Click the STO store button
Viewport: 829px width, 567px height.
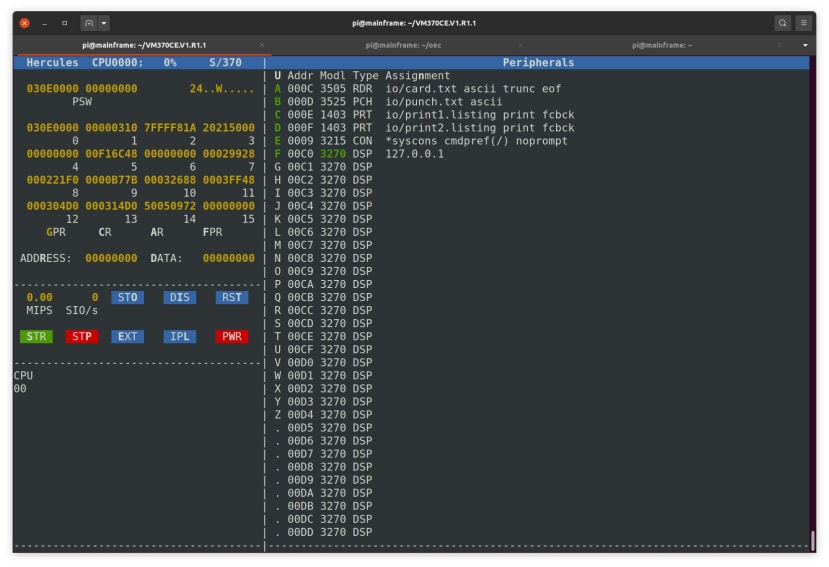[x=127, y=297]
